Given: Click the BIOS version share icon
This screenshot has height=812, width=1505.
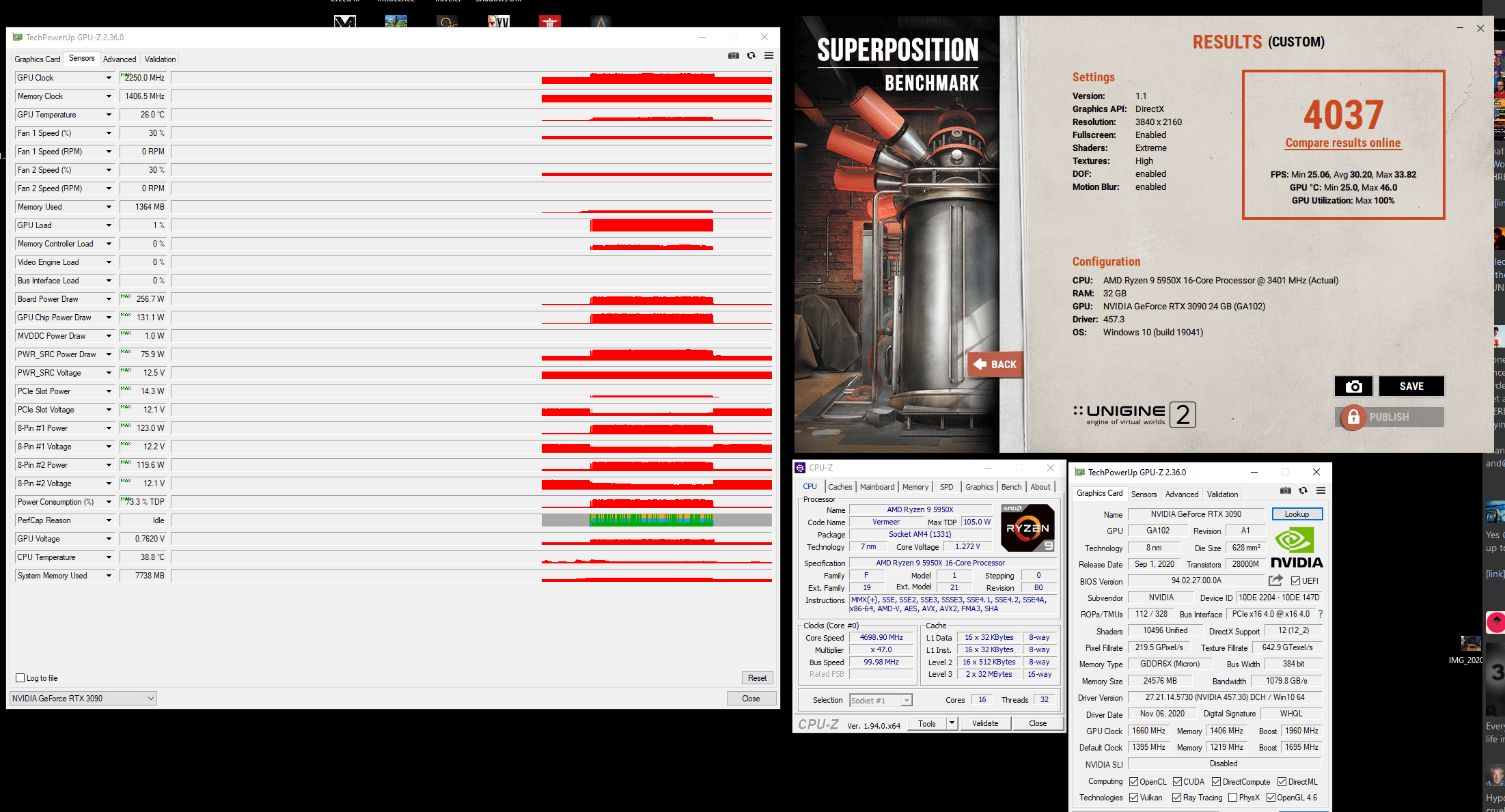Looking at the screenshot, I should tap(1275, 580).
